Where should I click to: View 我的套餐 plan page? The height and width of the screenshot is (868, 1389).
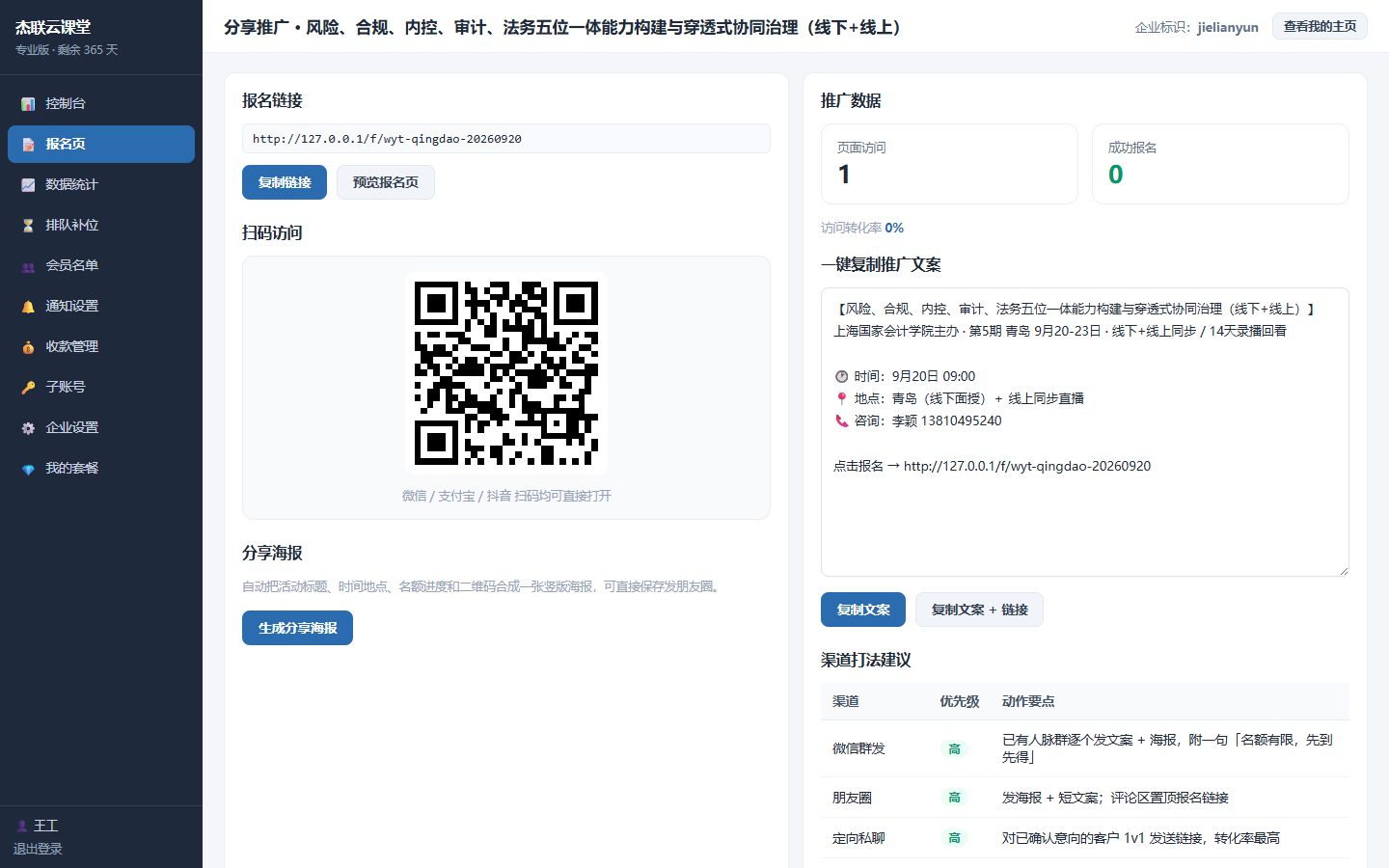(101, 468)
